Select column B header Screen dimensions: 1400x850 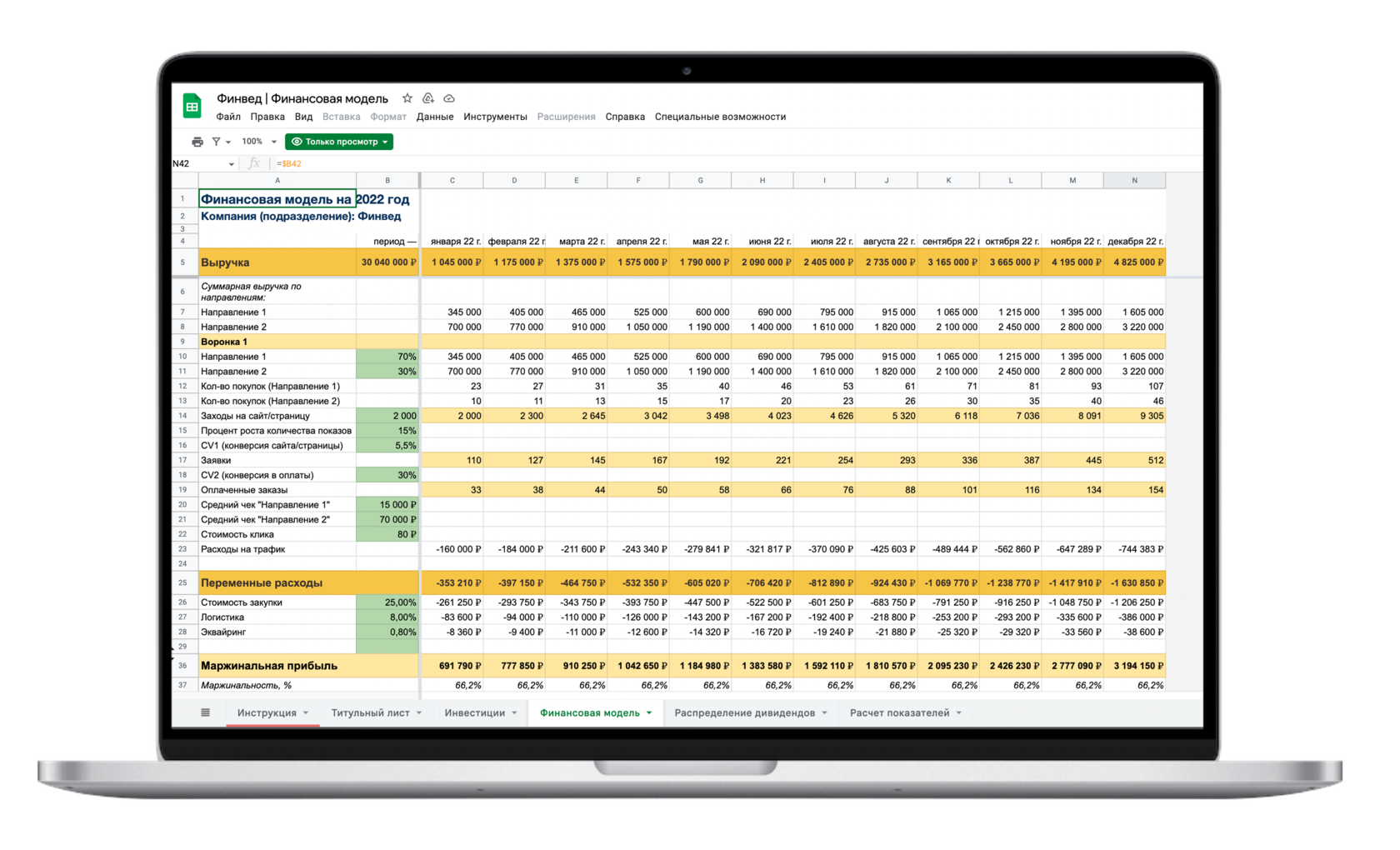coord(387,180)
